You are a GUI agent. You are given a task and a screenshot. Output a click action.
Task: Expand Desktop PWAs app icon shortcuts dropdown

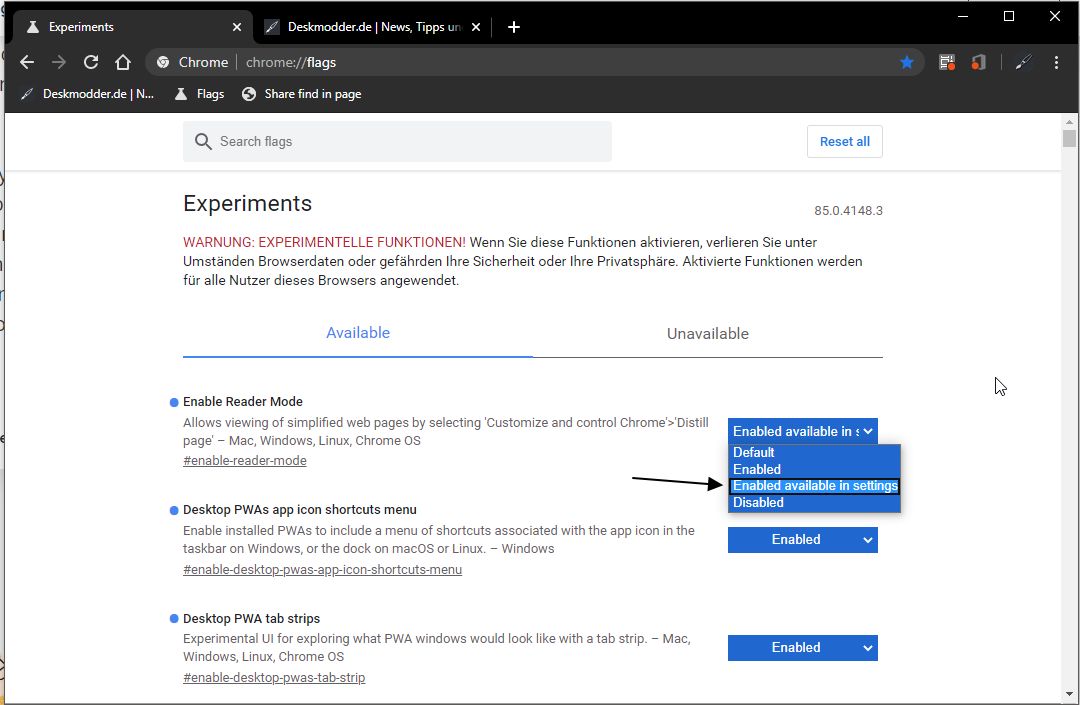[802, 540]
